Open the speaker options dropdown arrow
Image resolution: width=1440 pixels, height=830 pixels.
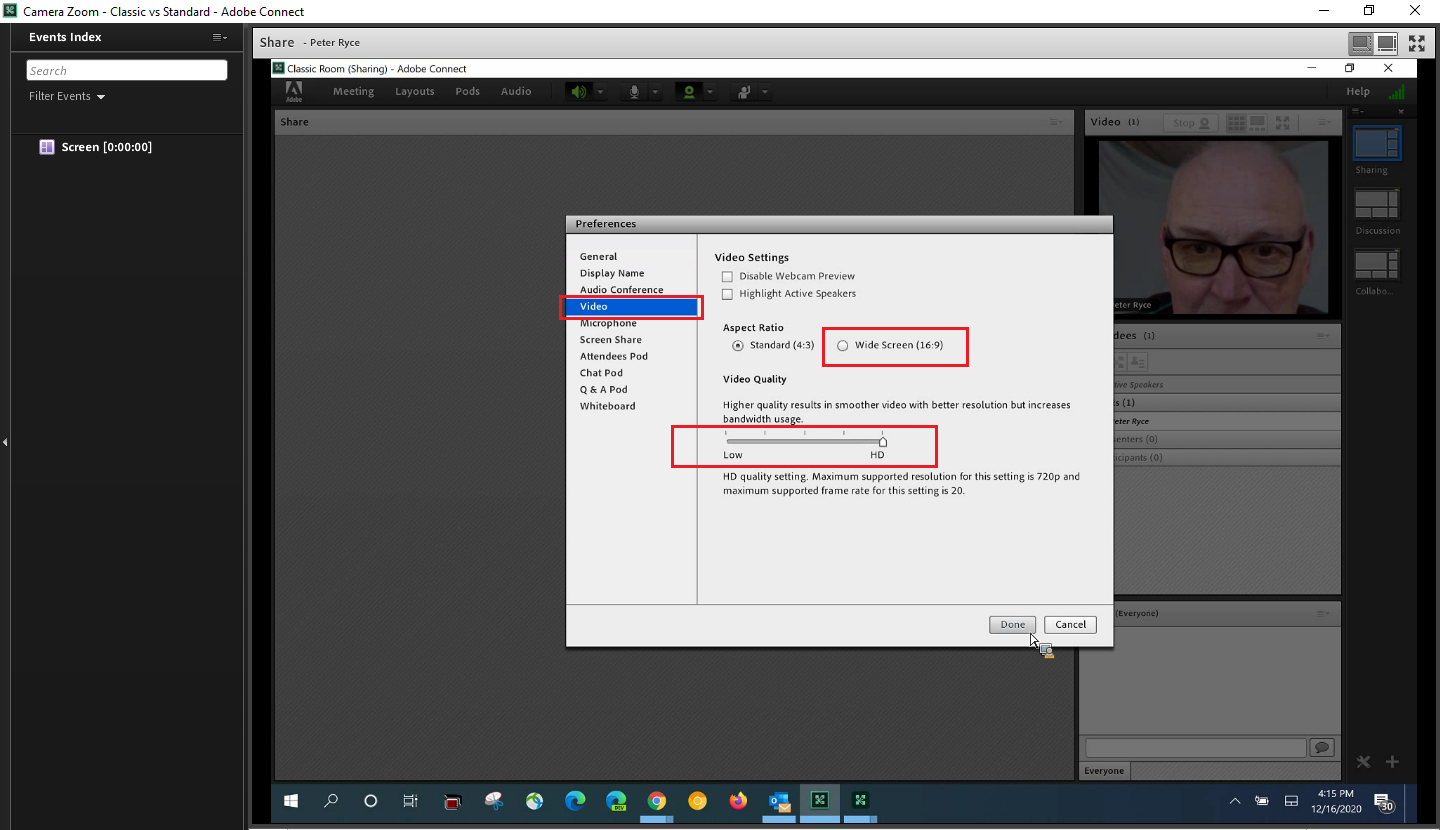click(601, 92)
